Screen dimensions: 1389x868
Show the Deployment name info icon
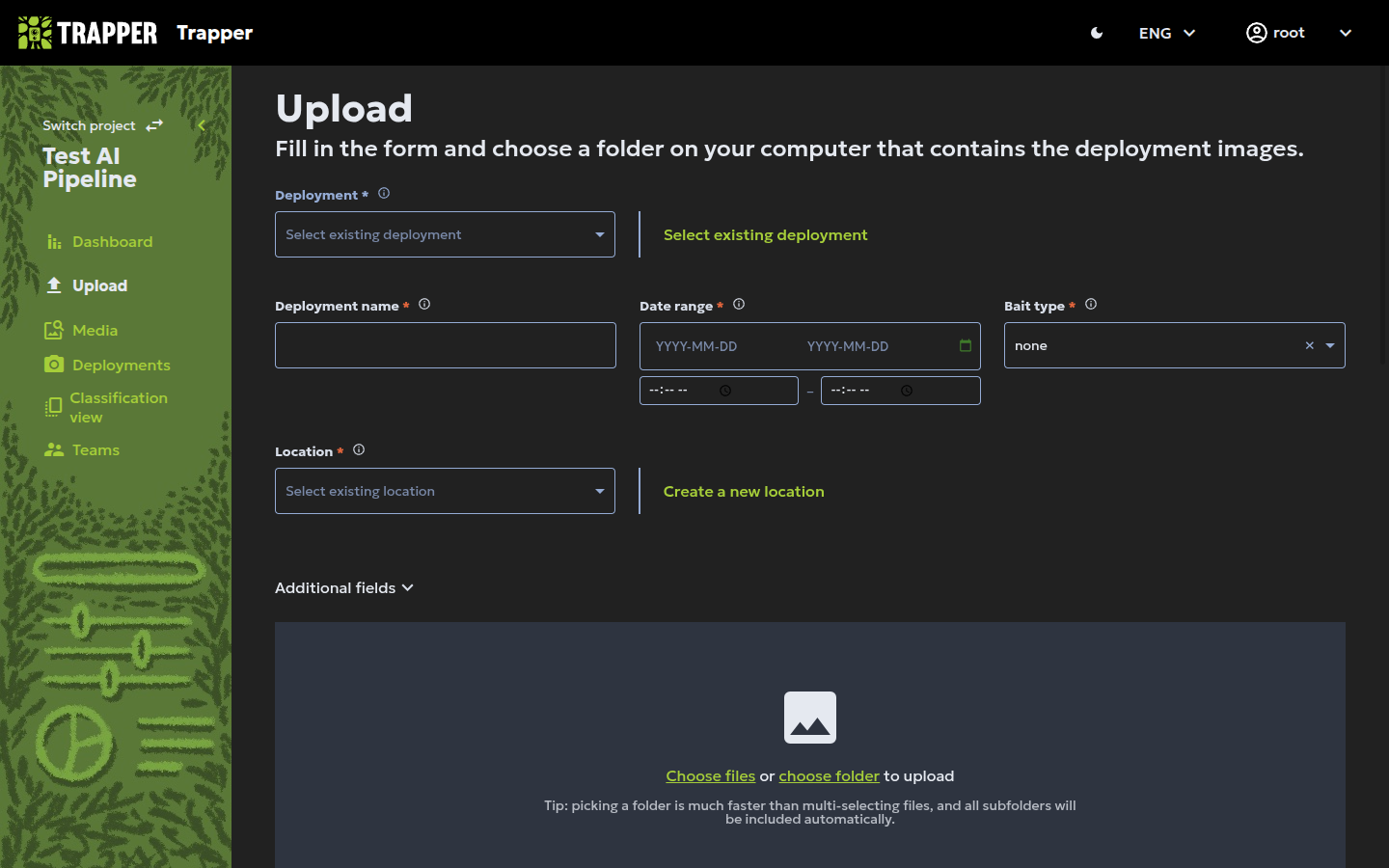pos(424,304)
